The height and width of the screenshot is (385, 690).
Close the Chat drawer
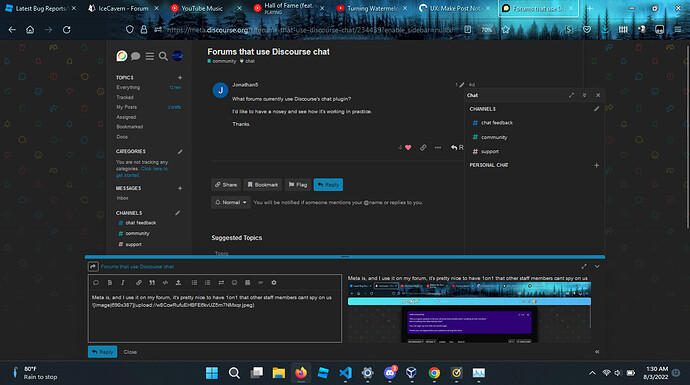coord(598,95)
